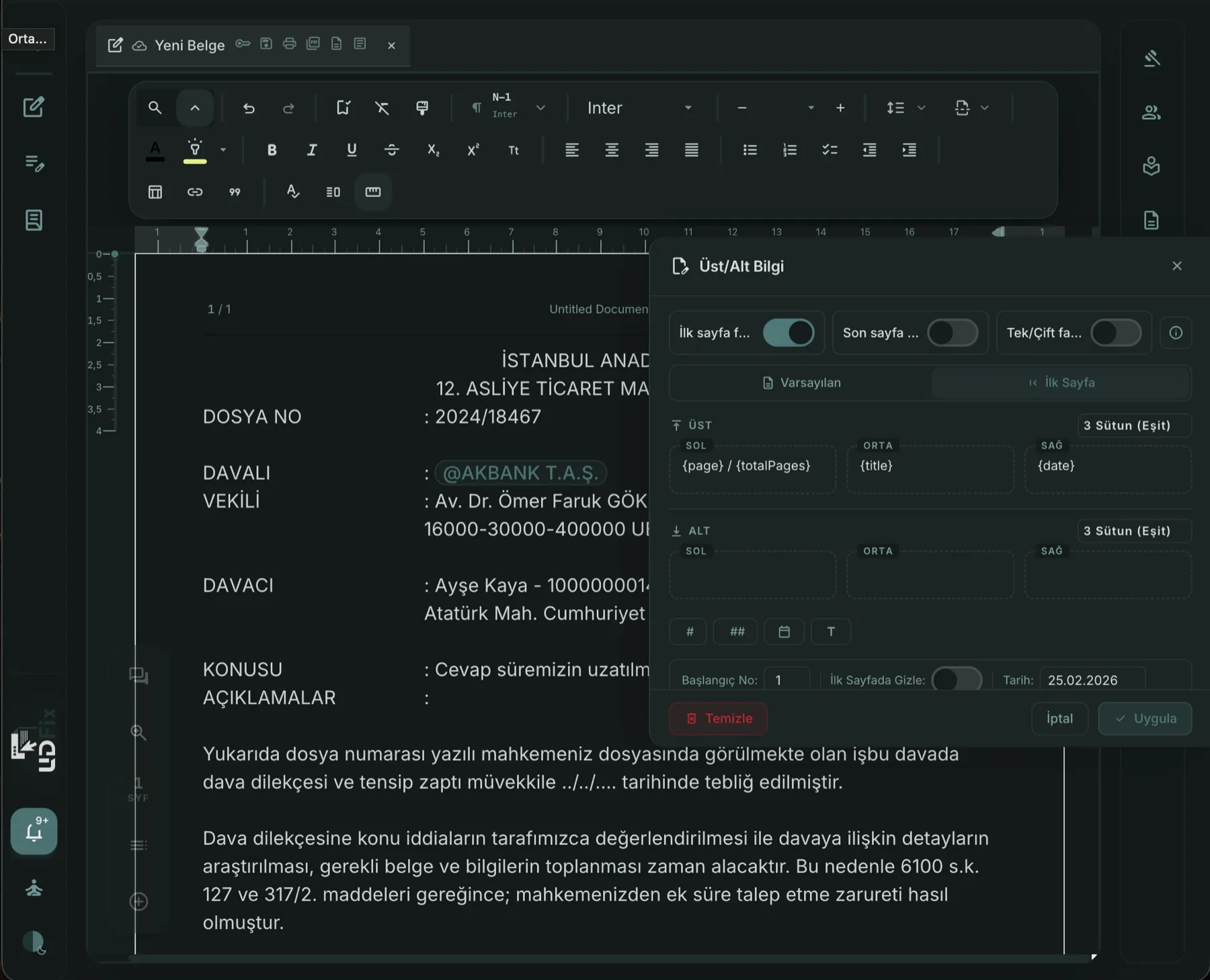Screen dimensions: 1210x980
Task: Click the Uygula button
Action: [1145, 719]
